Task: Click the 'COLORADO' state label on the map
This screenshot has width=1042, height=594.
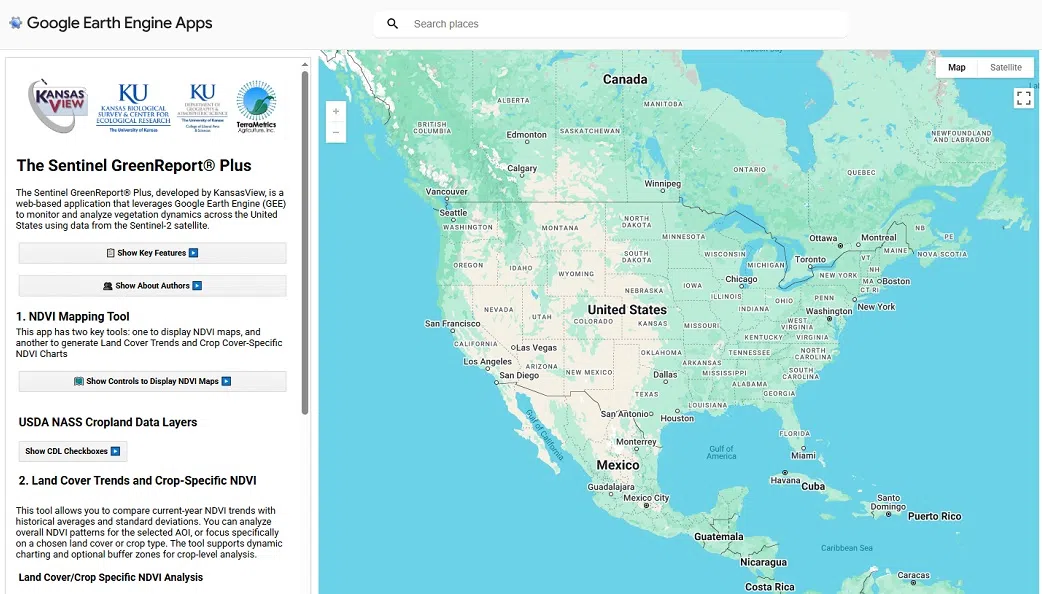Action: point(593,322)
